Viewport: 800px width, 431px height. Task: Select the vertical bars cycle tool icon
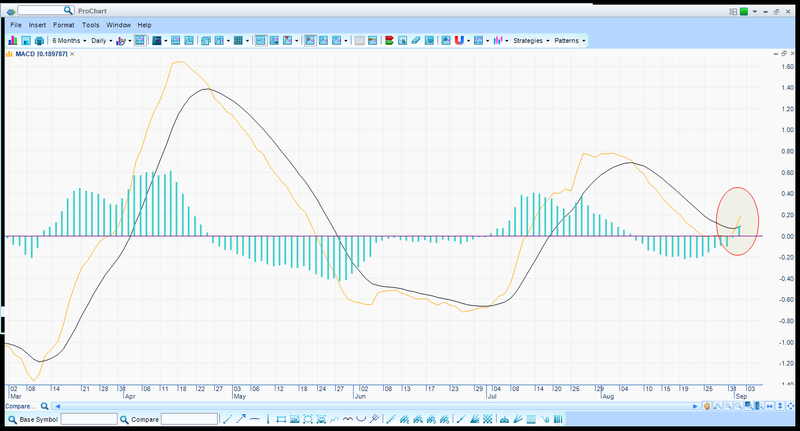pos(558,419)
